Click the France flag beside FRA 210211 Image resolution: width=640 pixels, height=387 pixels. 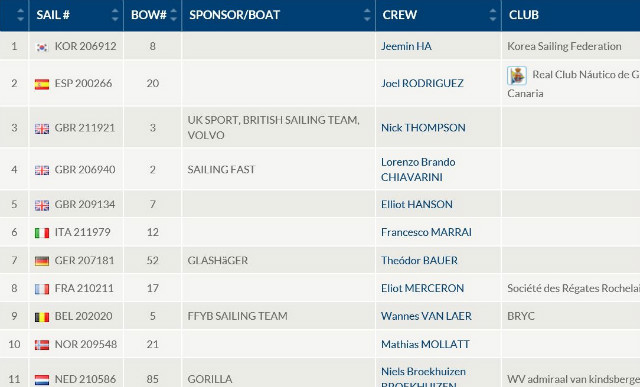pos(42,289)
